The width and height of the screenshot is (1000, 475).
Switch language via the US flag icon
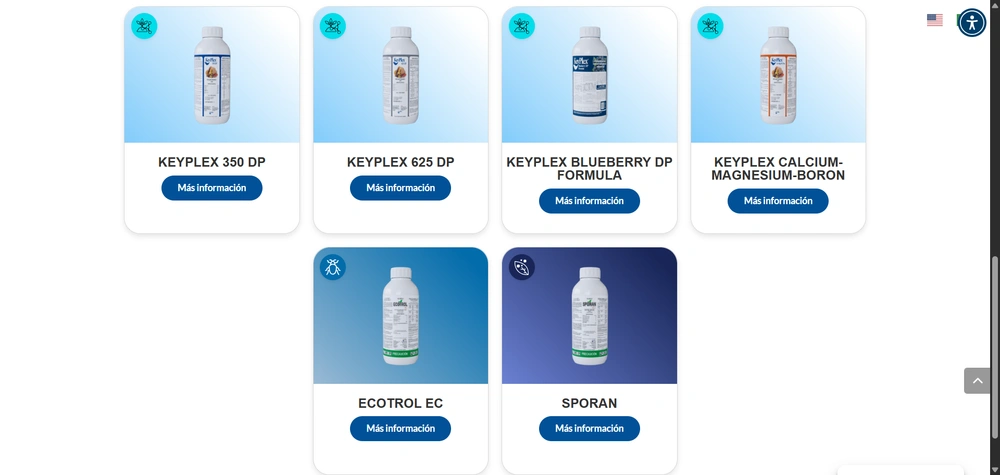pyautogui.click(x=935, y=20)
